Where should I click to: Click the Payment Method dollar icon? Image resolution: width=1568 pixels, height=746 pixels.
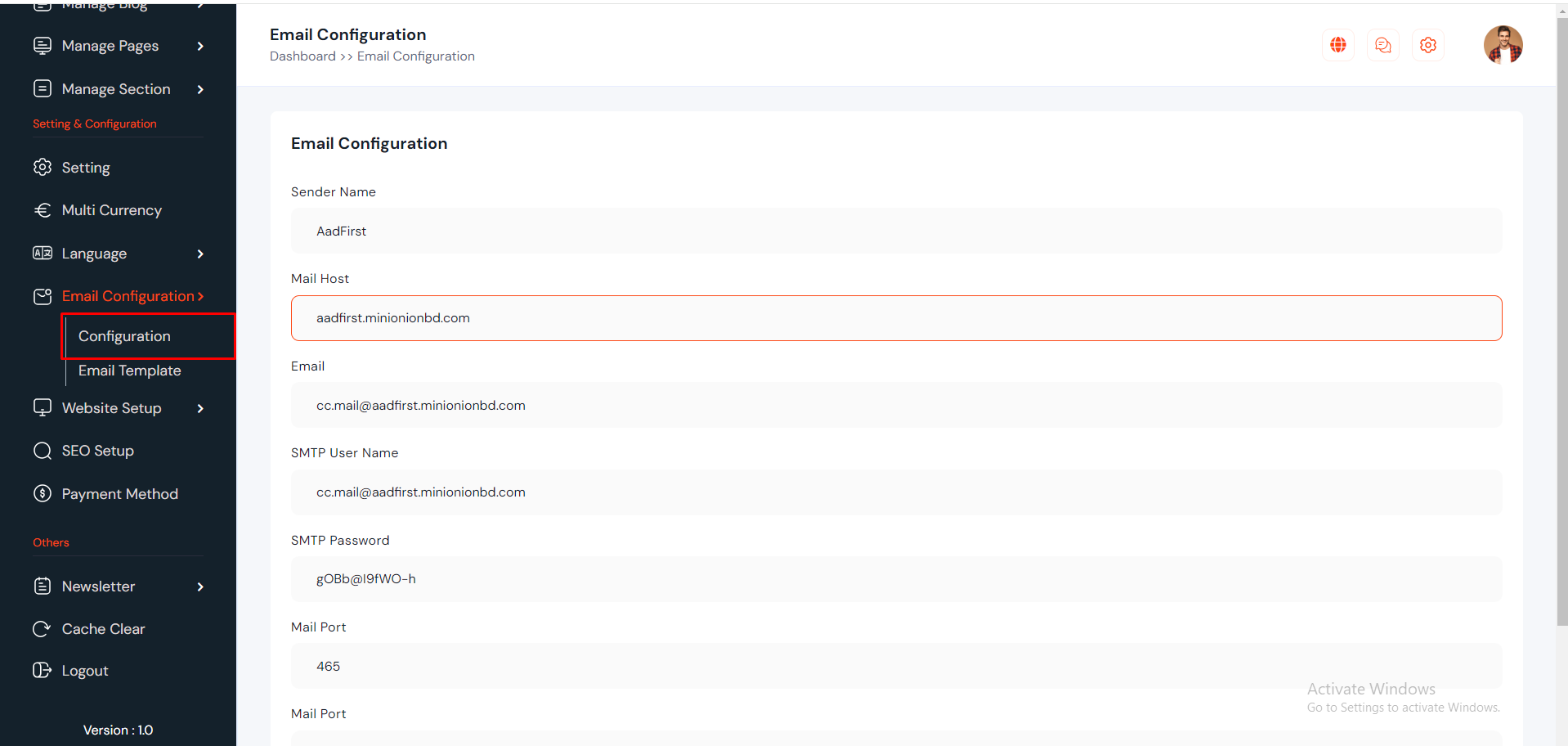(x=43, y=494)
